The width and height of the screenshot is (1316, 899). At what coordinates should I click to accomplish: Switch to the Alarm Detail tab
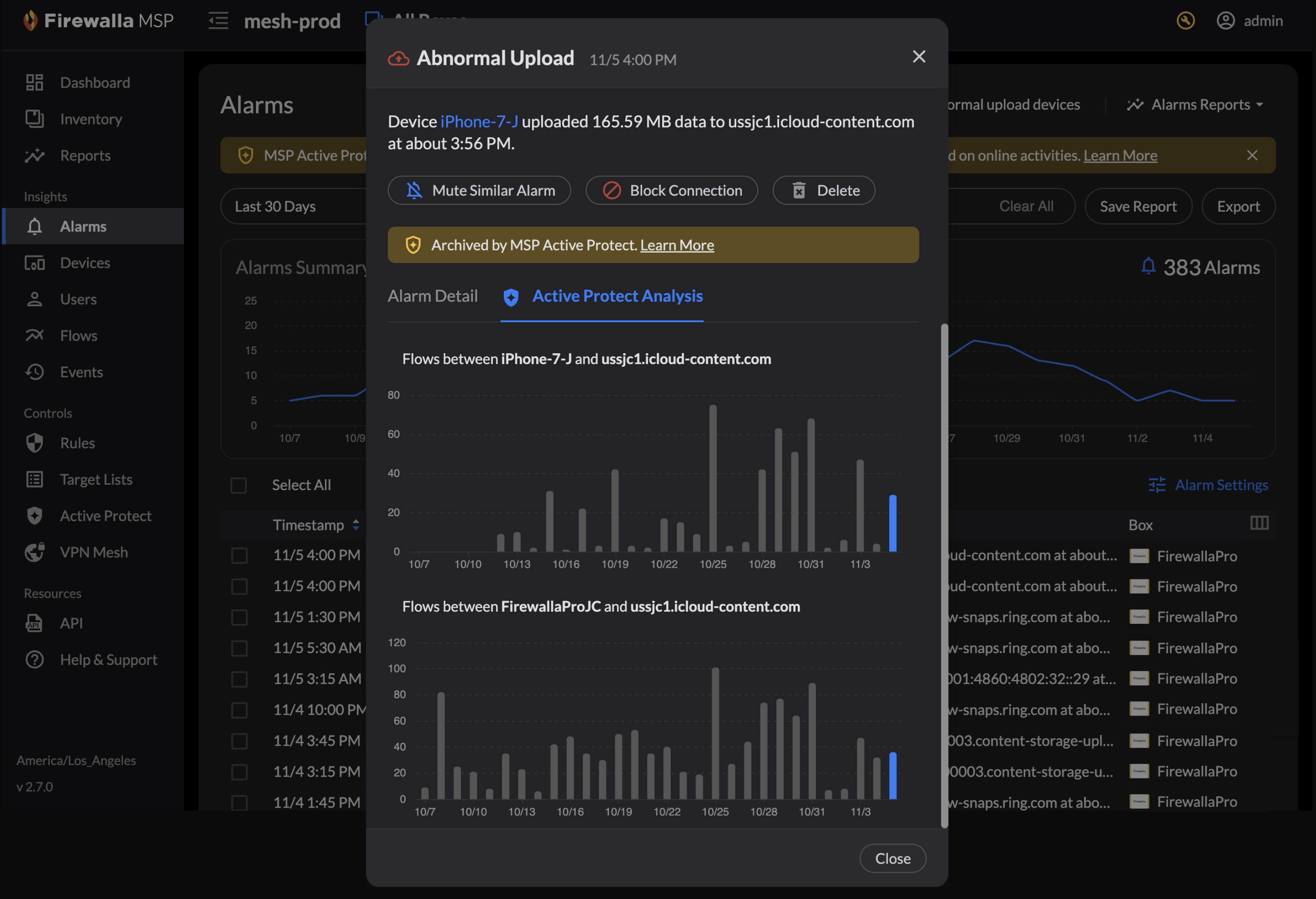click(x=433, y=296)
